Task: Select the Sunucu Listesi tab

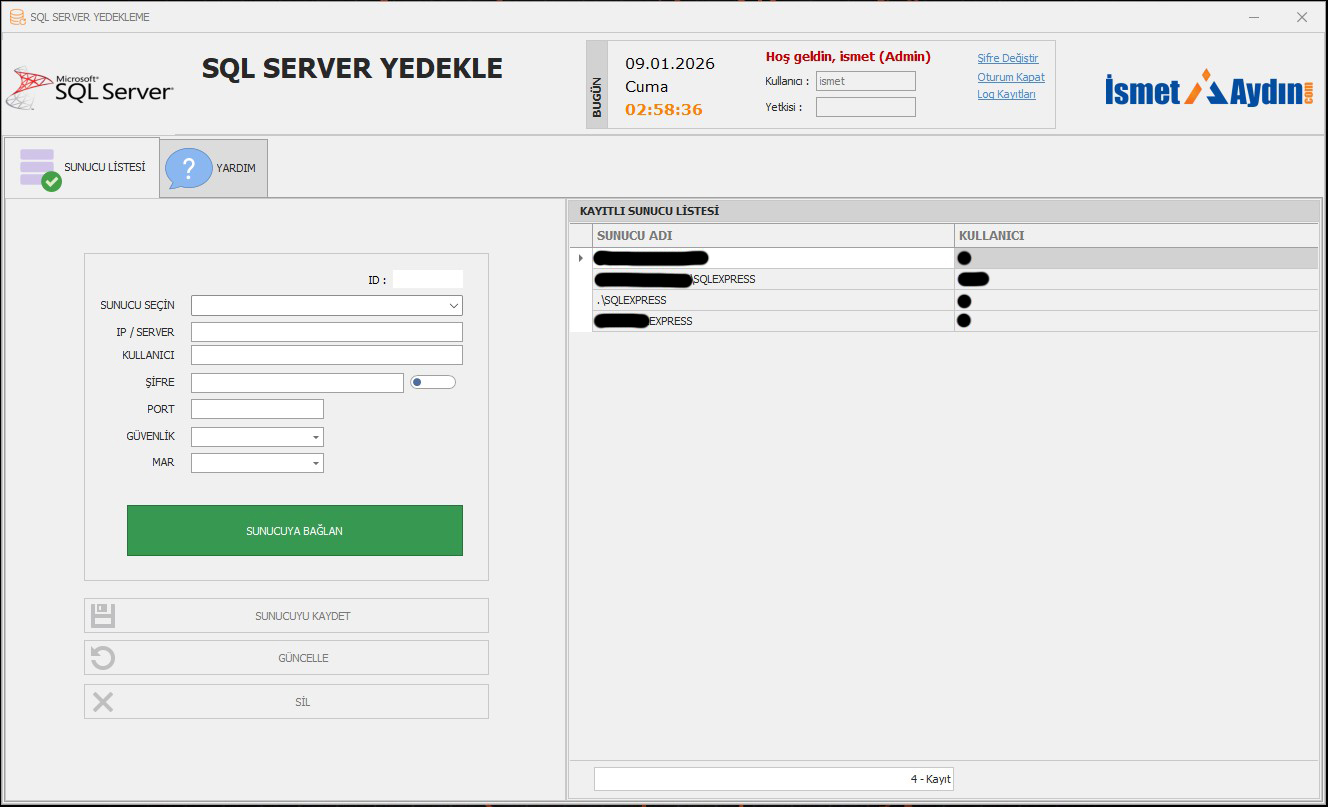Action: tap(82, 167)
